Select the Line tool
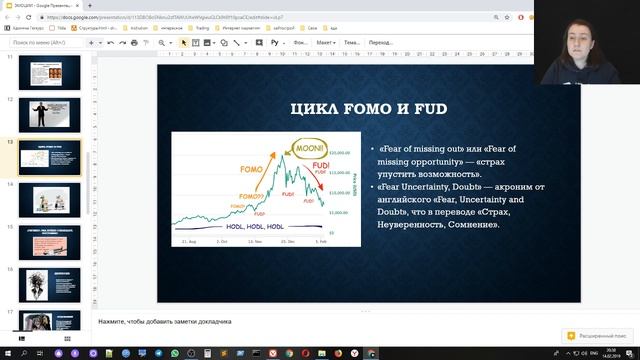Viewport: 640px width, 360px height. [236, 43]
